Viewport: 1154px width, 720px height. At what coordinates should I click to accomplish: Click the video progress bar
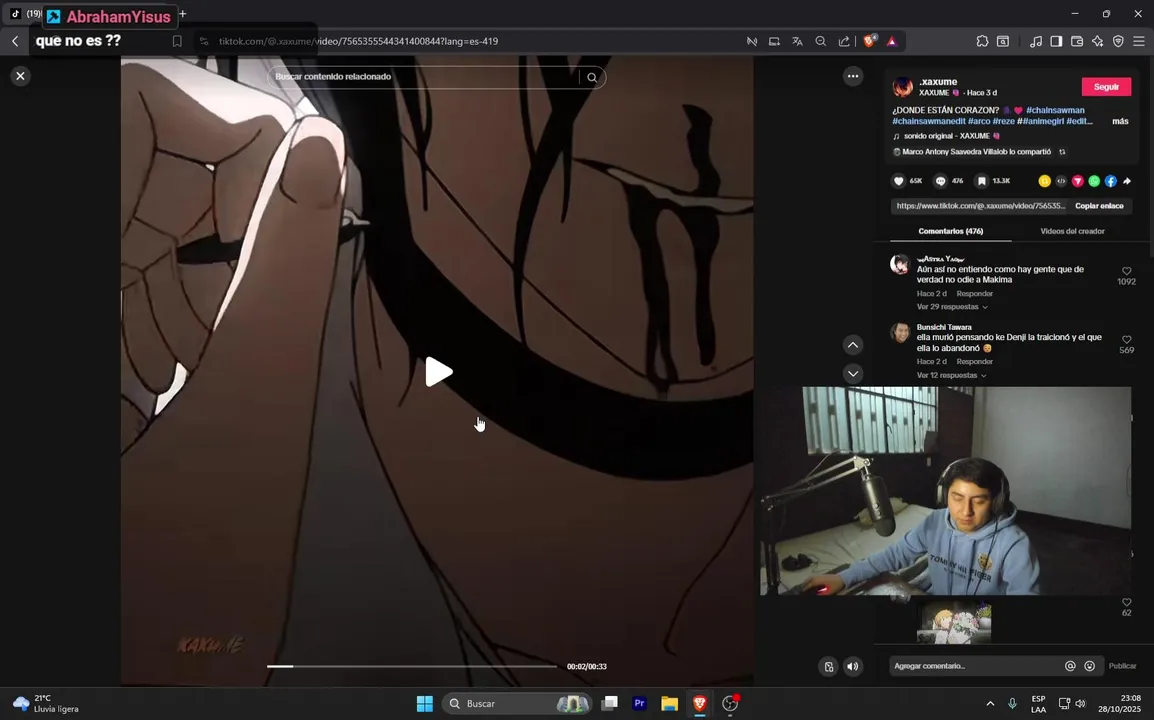411,666
